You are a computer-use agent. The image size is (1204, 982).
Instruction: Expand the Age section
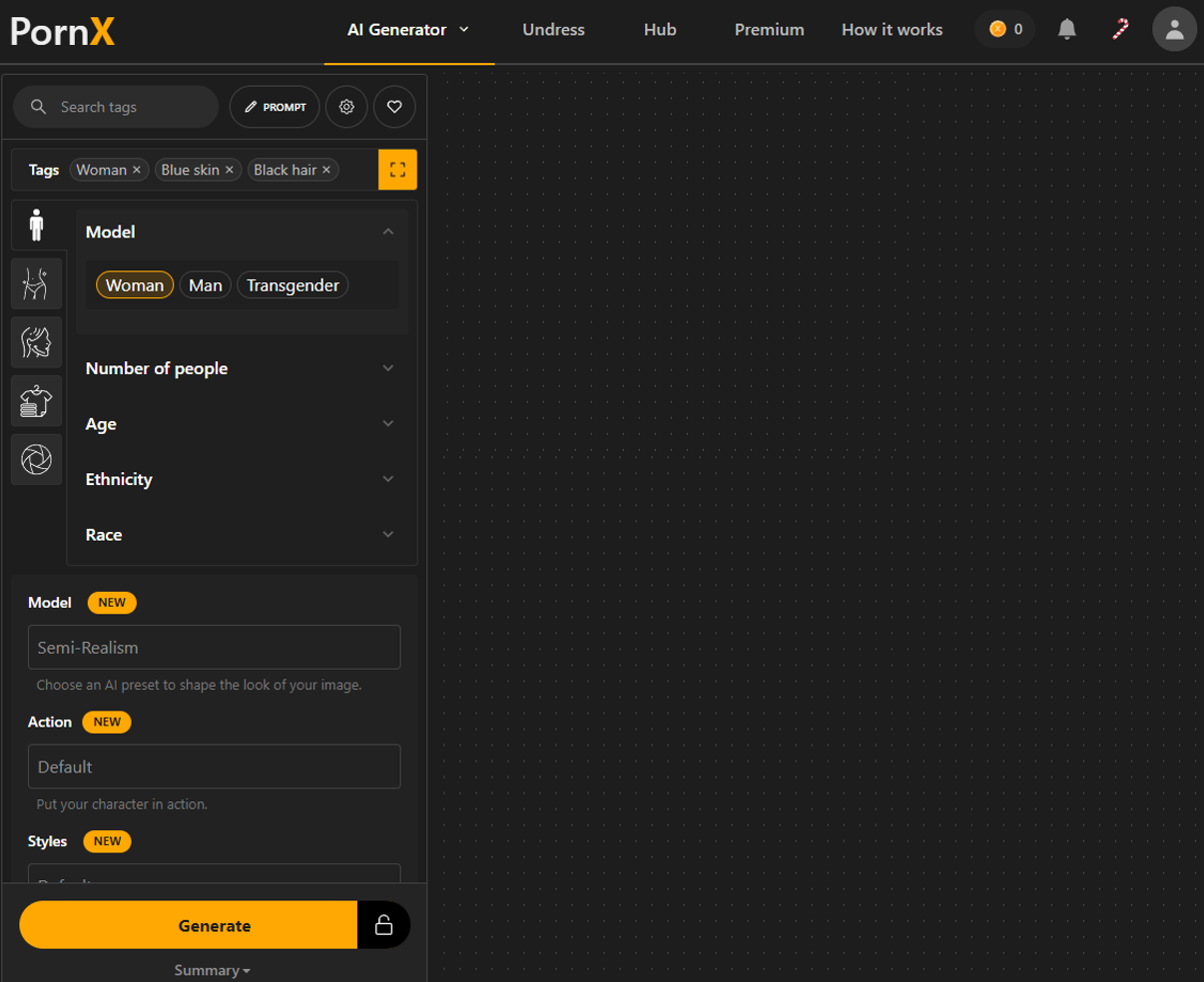(x=241, y=424)
